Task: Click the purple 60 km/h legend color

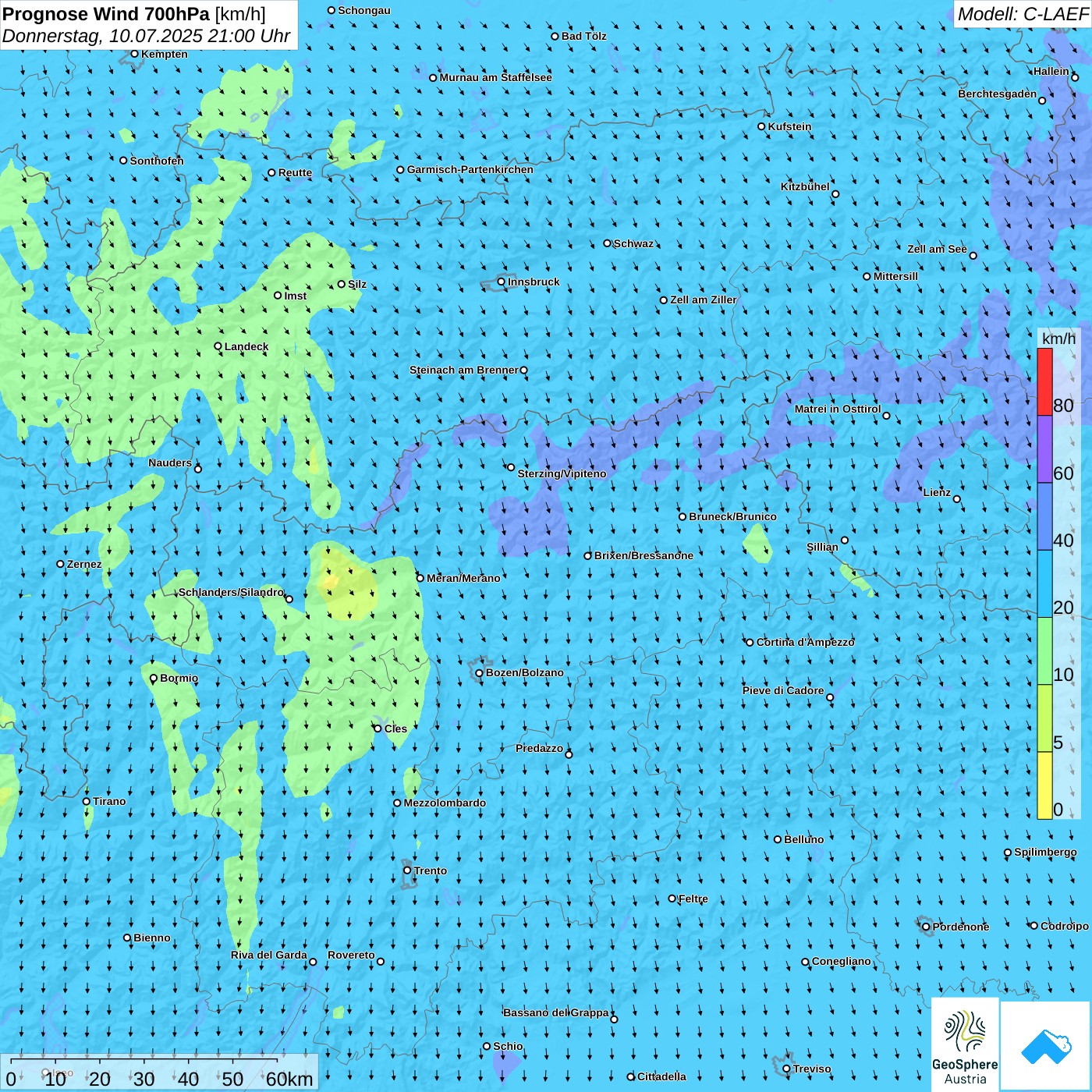Action: [x=1044, y=449]
